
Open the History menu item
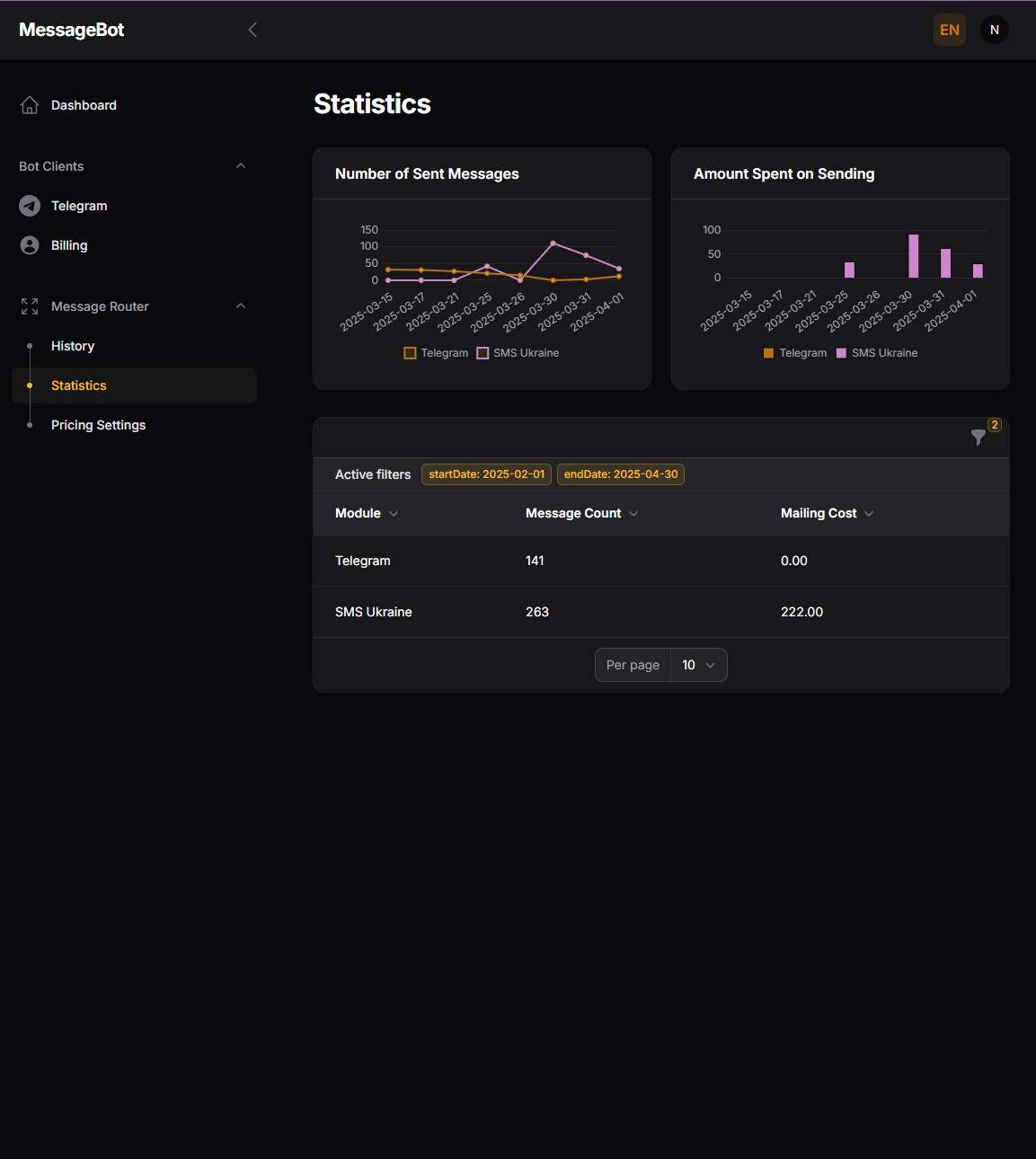[73, 346]
